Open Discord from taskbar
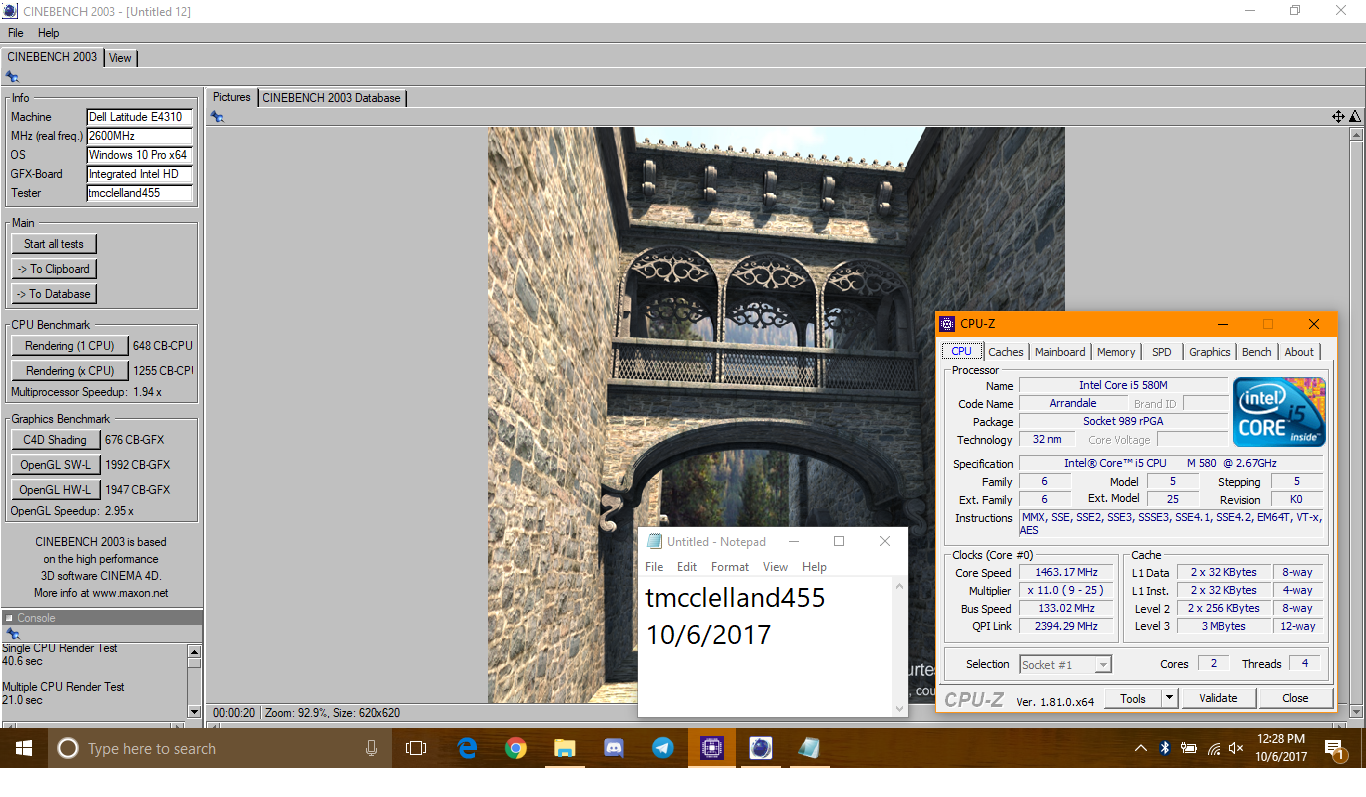1366x797 pixels. (614, 748)
